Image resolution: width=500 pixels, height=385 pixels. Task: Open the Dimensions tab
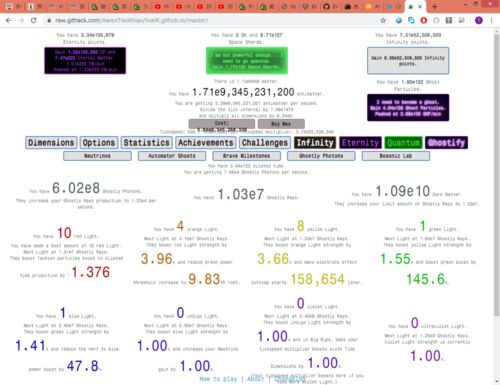(51, 143)
